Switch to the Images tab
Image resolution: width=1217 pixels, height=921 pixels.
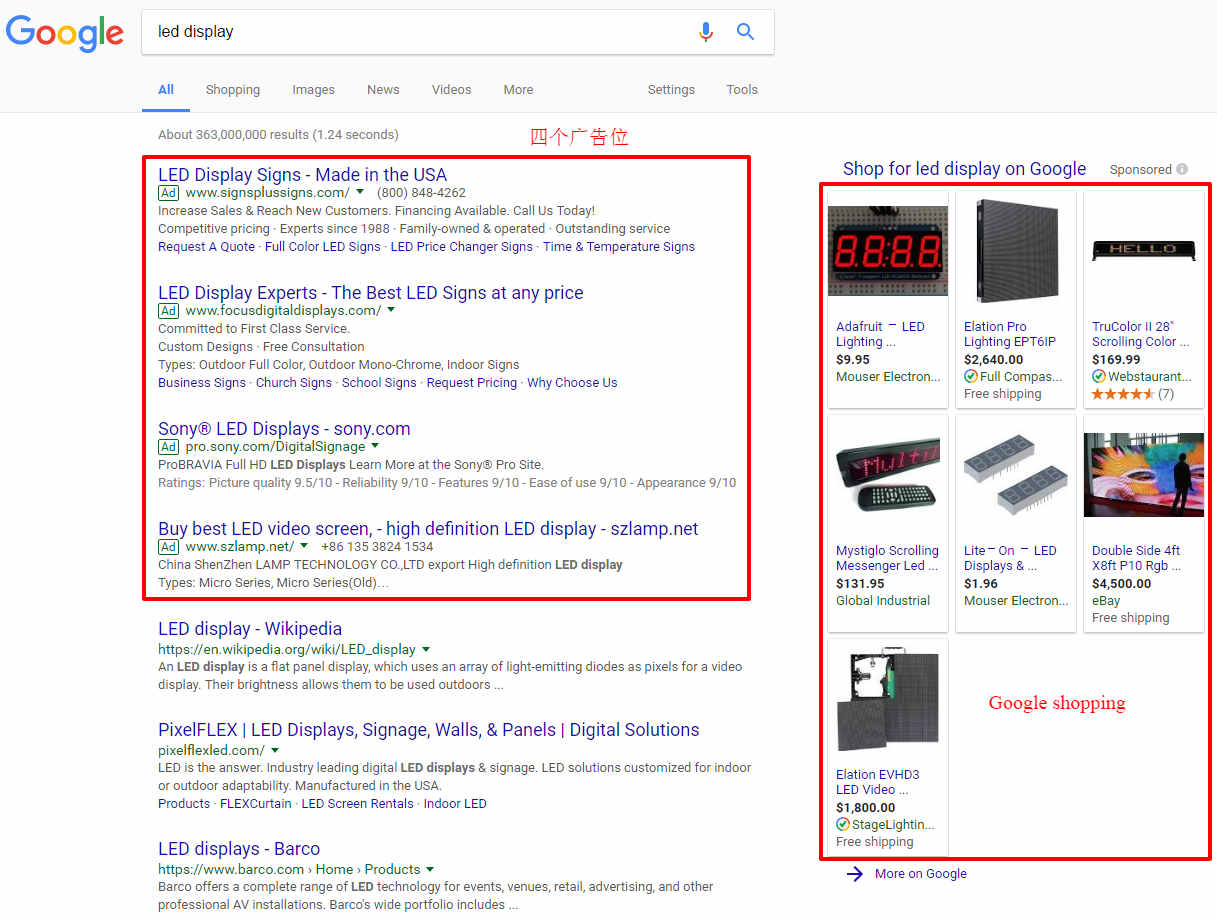click(x=313, y=89)
